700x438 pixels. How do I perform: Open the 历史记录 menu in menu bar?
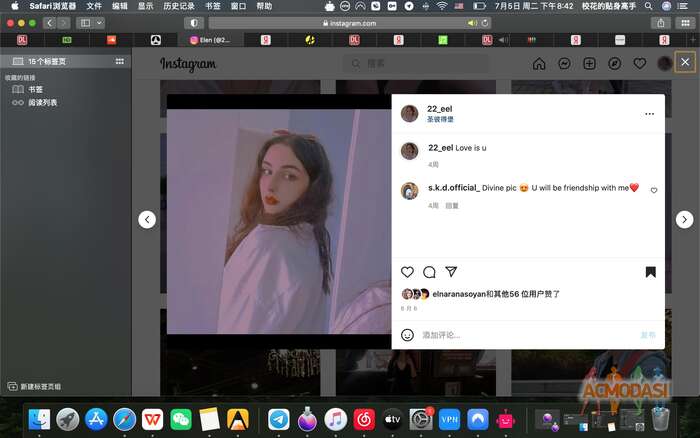[179, 6]
